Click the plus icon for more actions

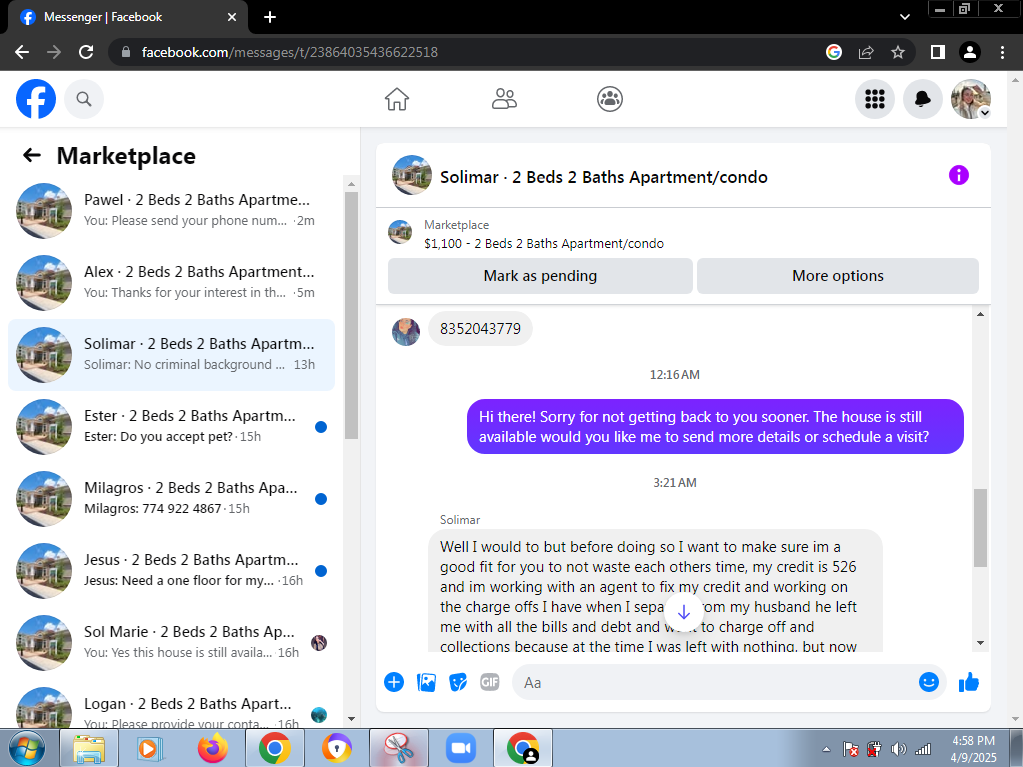394,682
